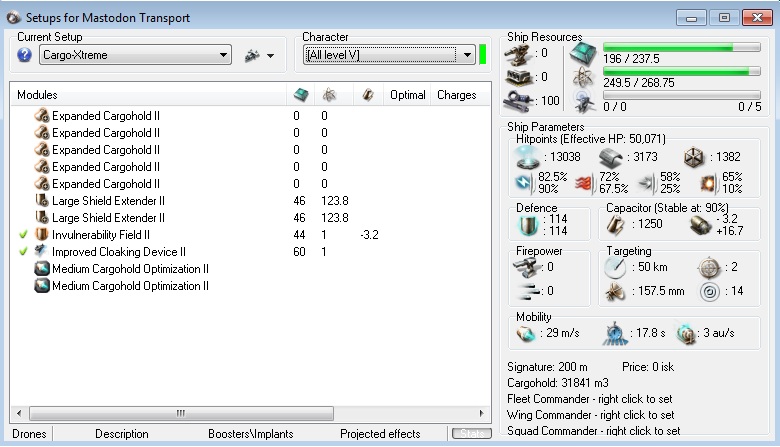Select the second Large Shield Extender II row
Screen dimensions: 780x447
pyautogui.click(x=250, y=217)
